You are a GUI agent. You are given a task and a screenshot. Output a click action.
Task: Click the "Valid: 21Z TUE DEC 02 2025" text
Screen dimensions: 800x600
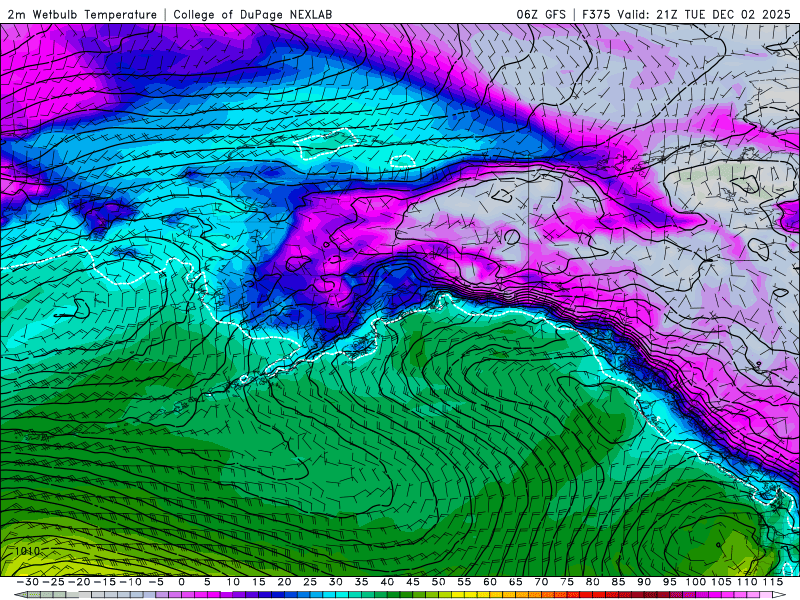(704, 14)
